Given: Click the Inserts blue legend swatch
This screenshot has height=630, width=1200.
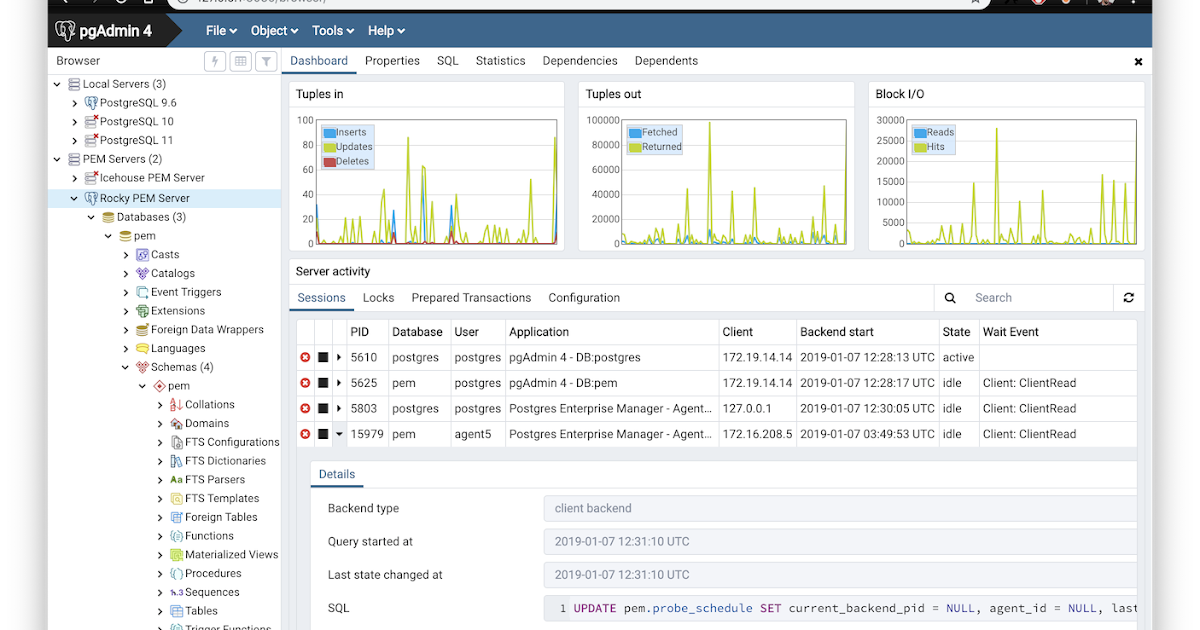Looking at the screenshot, I should [329, 132].
